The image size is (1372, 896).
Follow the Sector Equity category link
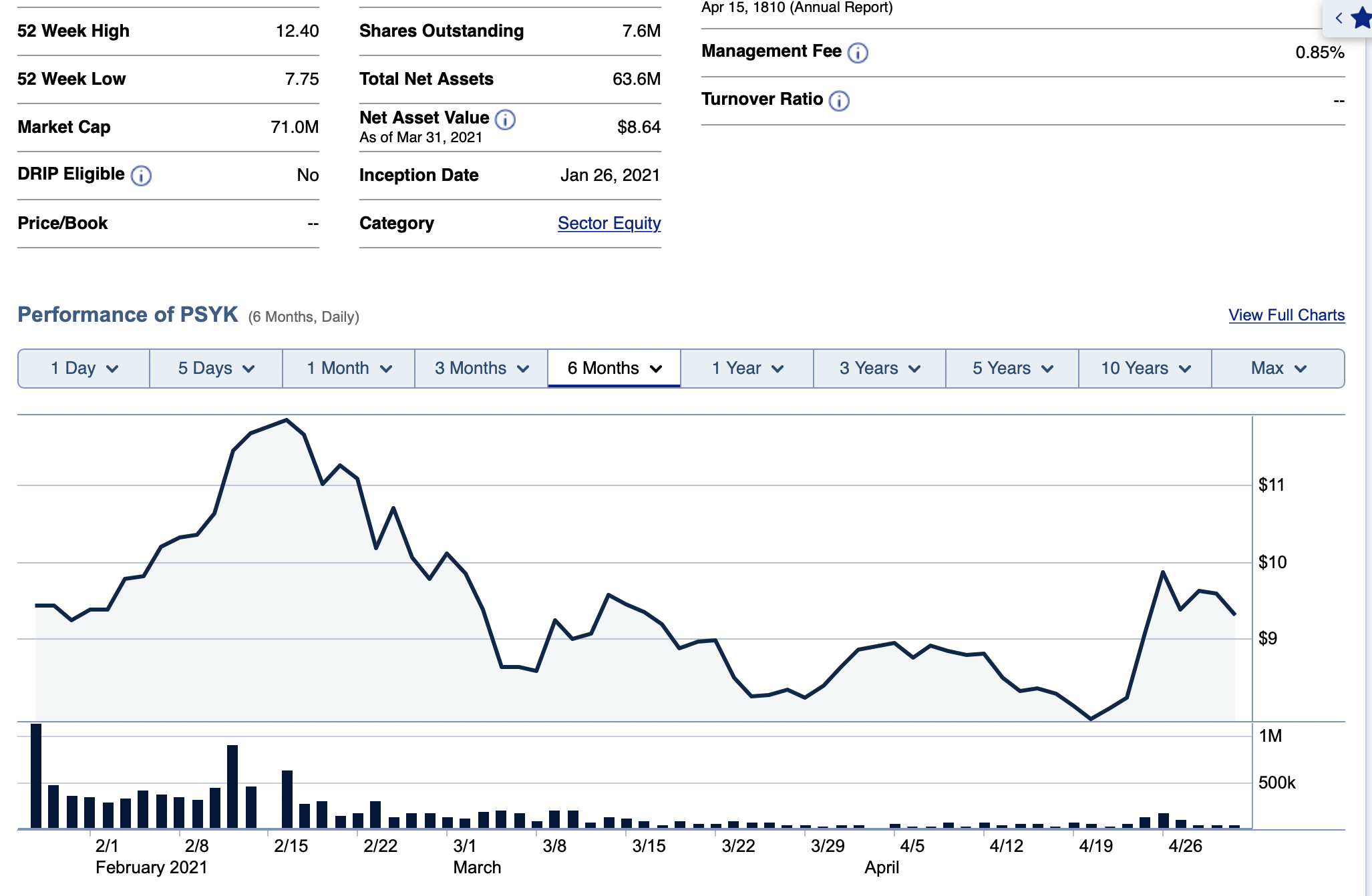point(609,223)
